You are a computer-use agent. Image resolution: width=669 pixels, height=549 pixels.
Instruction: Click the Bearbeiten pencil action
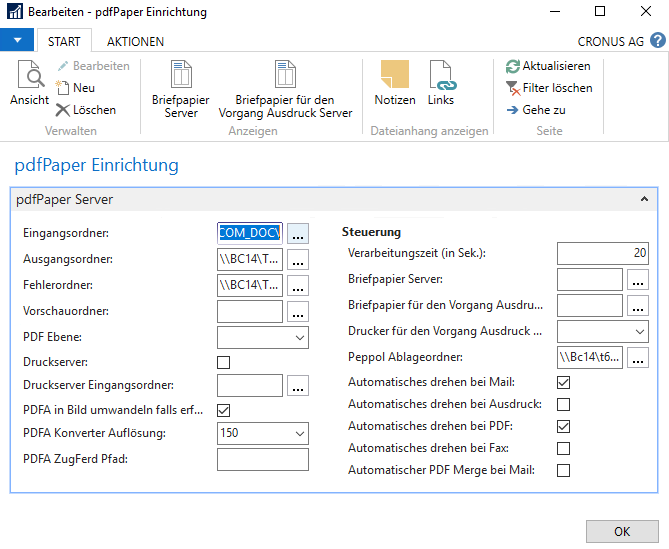[93, 66]
